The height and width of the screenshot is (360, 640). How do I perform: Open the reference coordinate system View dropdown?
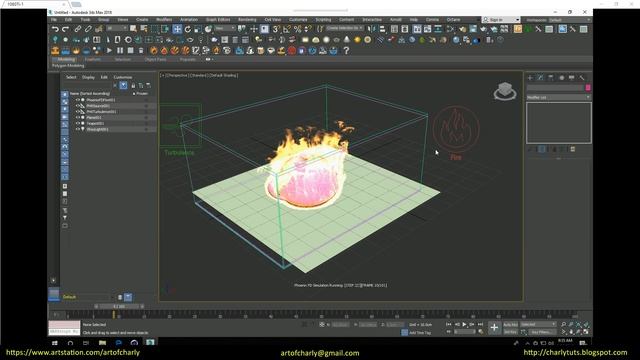[225, 28]
